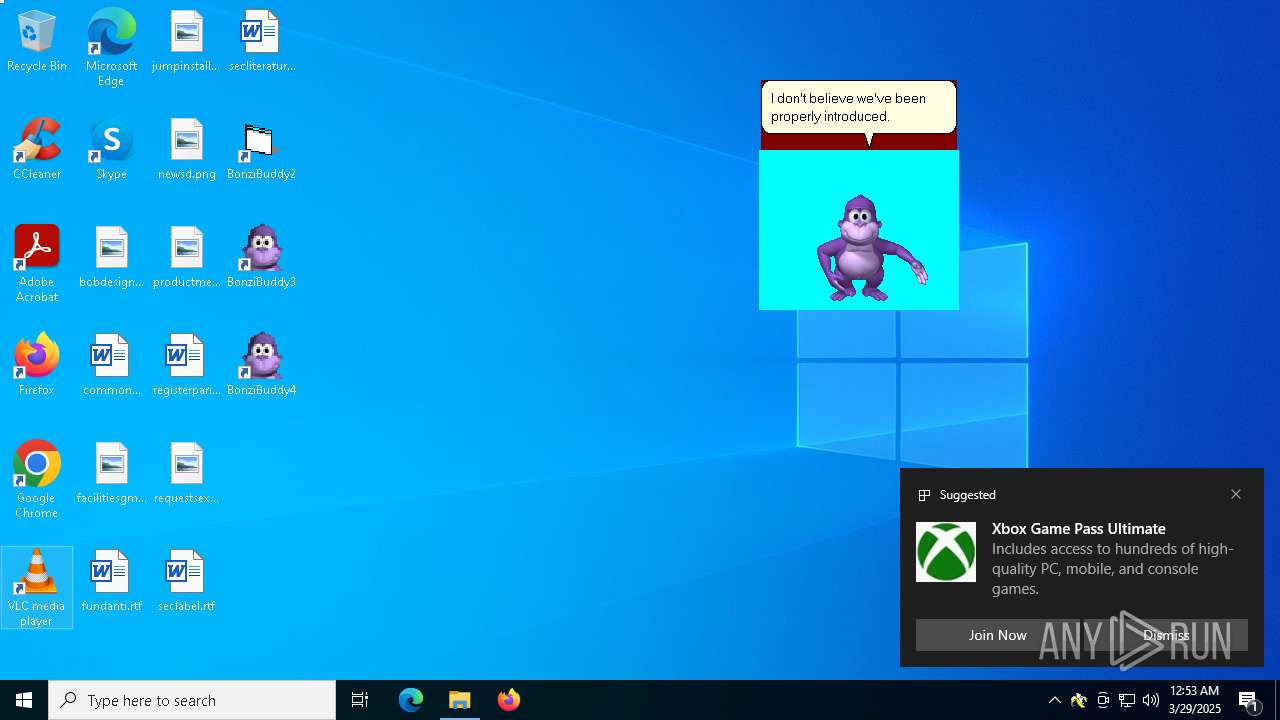Image resolution: width=1280 pixels, height=720 pixels.
Task: Open Edge from the taskbar
Action: point(411,700)
